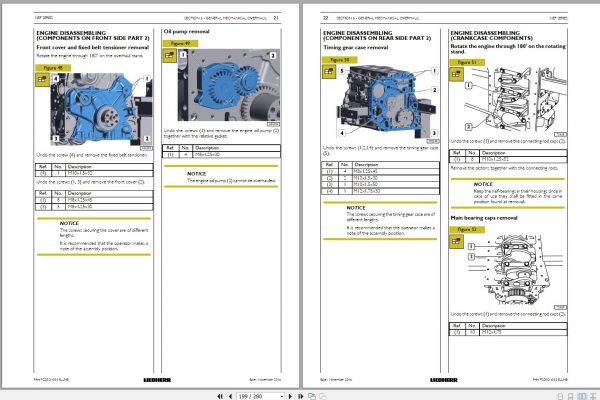Screen dimensions: 600x400
Task: Click the Figure 49 oil pump image
Action: [x=228, y=85]
